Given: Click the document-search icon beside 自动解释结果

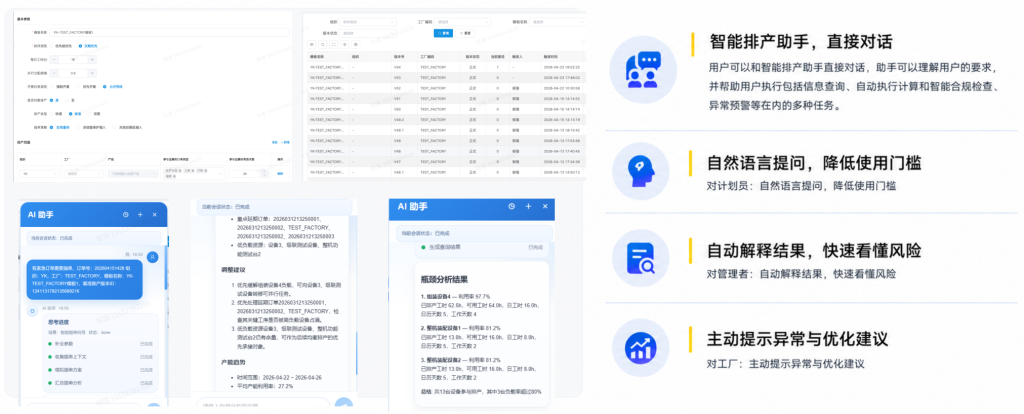Looking at the screenshot, I should (x=643, y=257).
